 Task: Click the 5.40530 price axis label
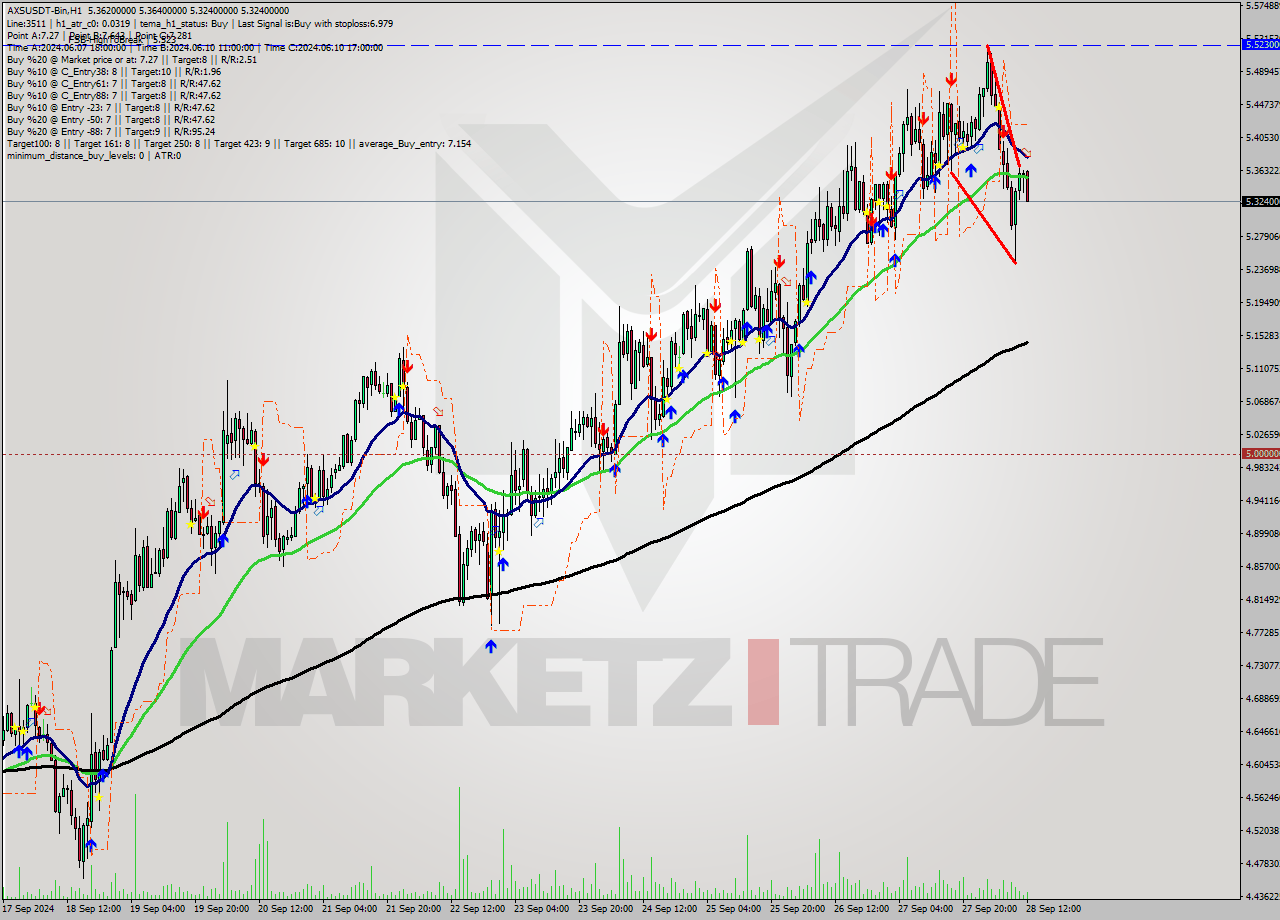[x=1262, y=137]
